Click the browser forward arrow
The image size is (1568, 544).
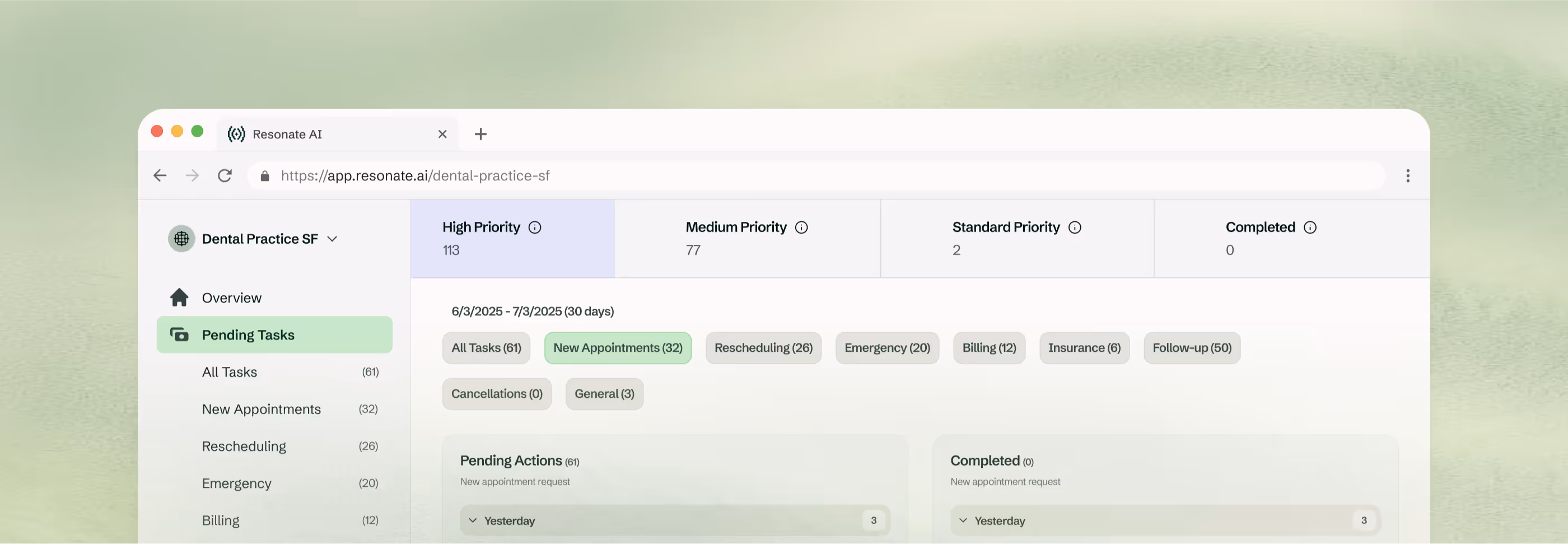click(192, 175)
